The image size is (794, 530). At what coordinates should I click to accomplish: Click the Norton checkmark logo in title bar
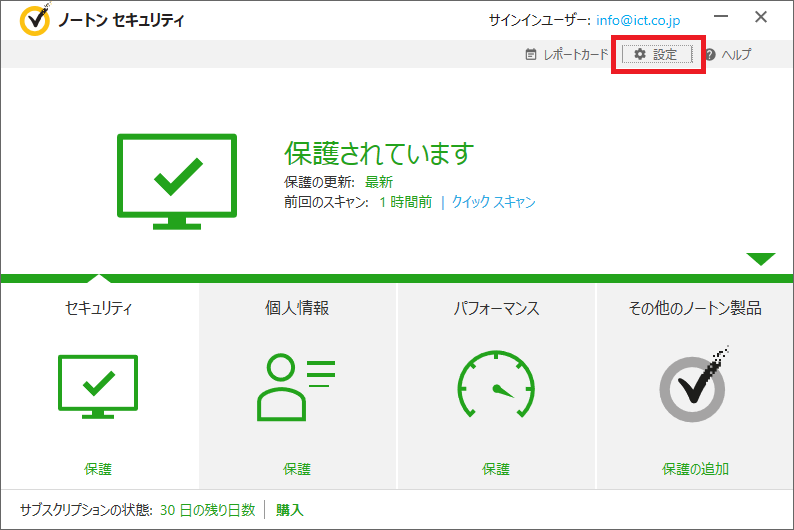35,20
